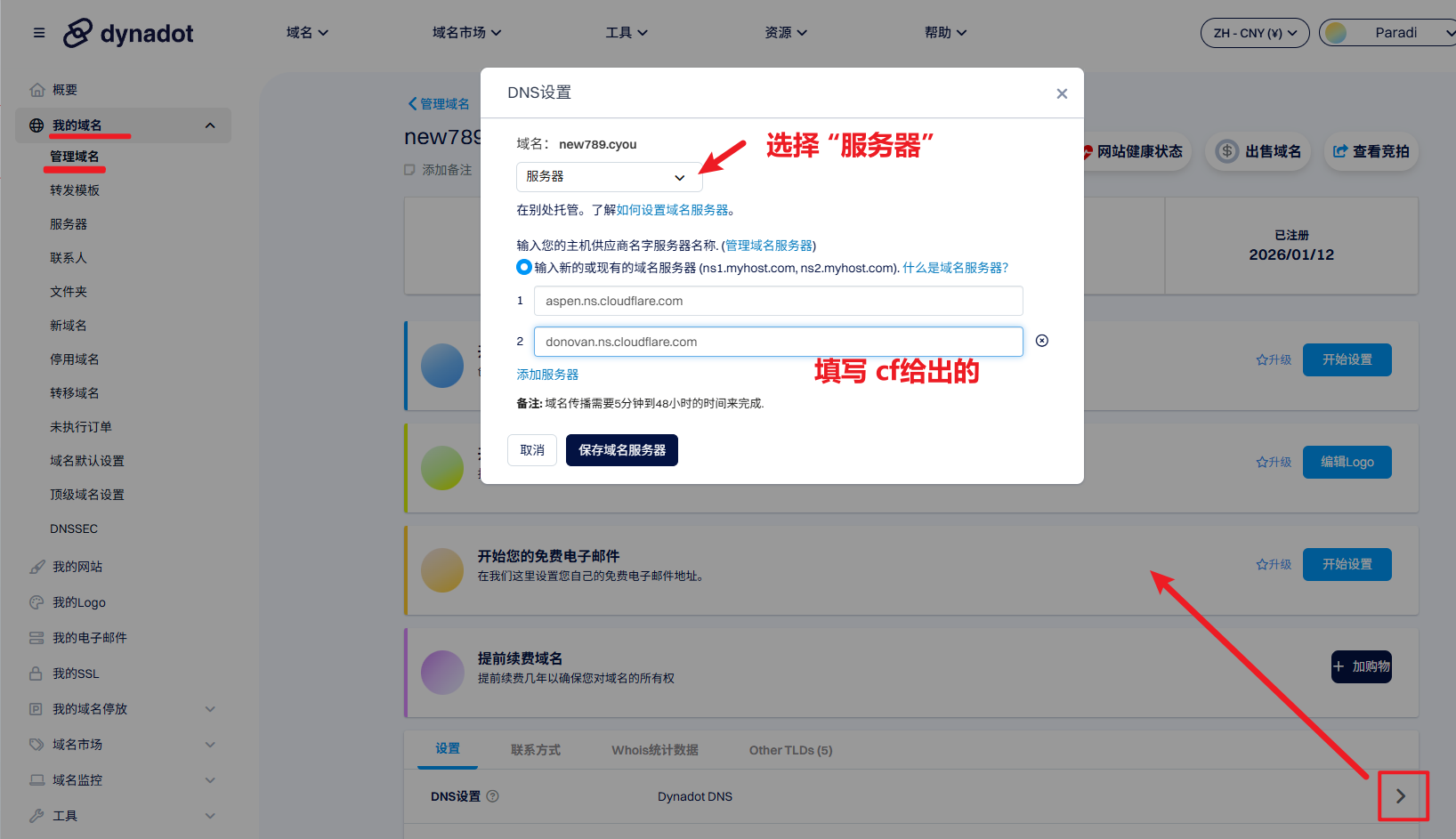
Task: Select DNSSEC in the sidebar
Action: 74,528
